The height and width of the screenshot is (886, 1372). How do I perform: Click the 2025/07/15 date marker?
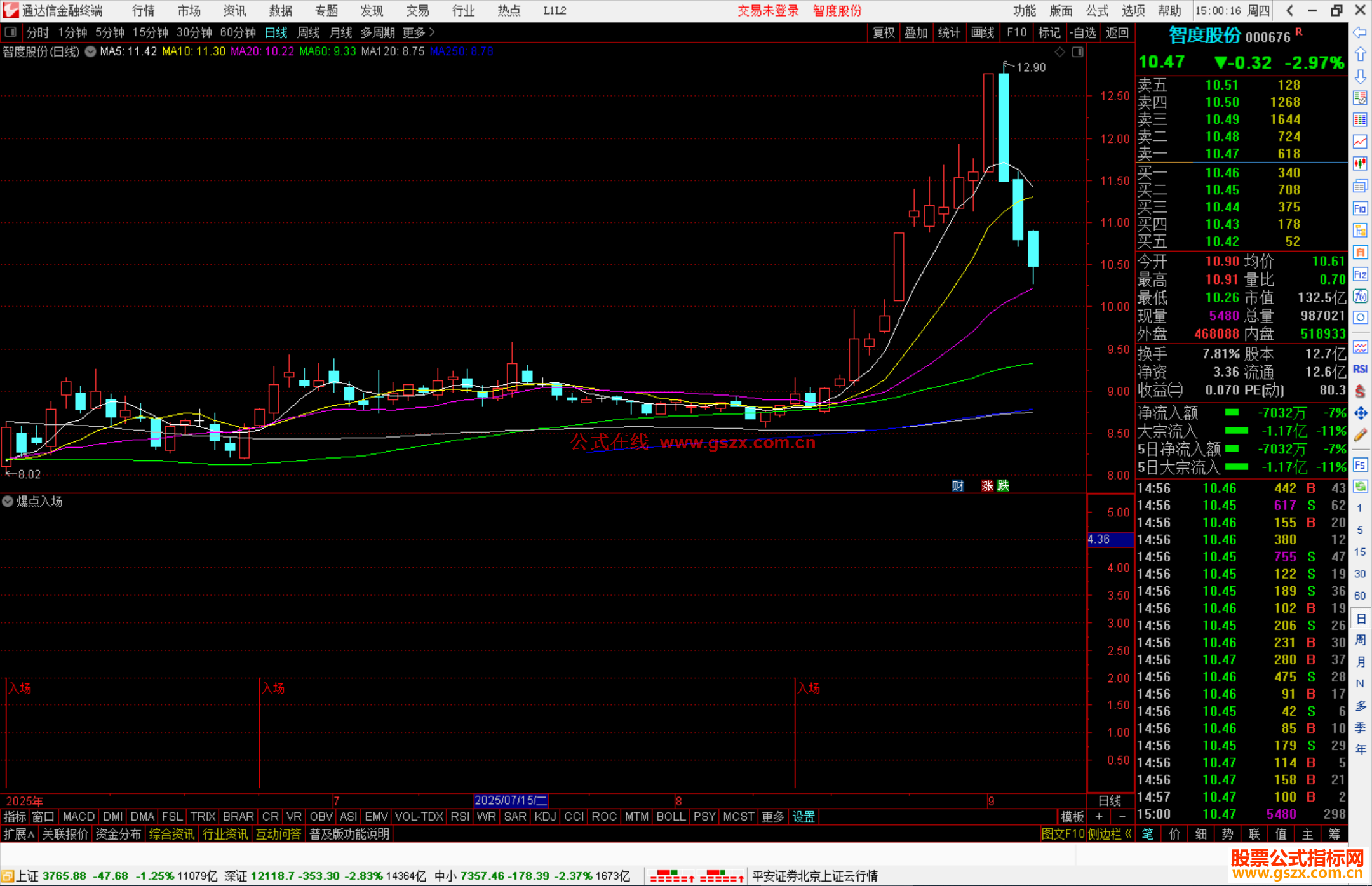[x=511, y=800]
